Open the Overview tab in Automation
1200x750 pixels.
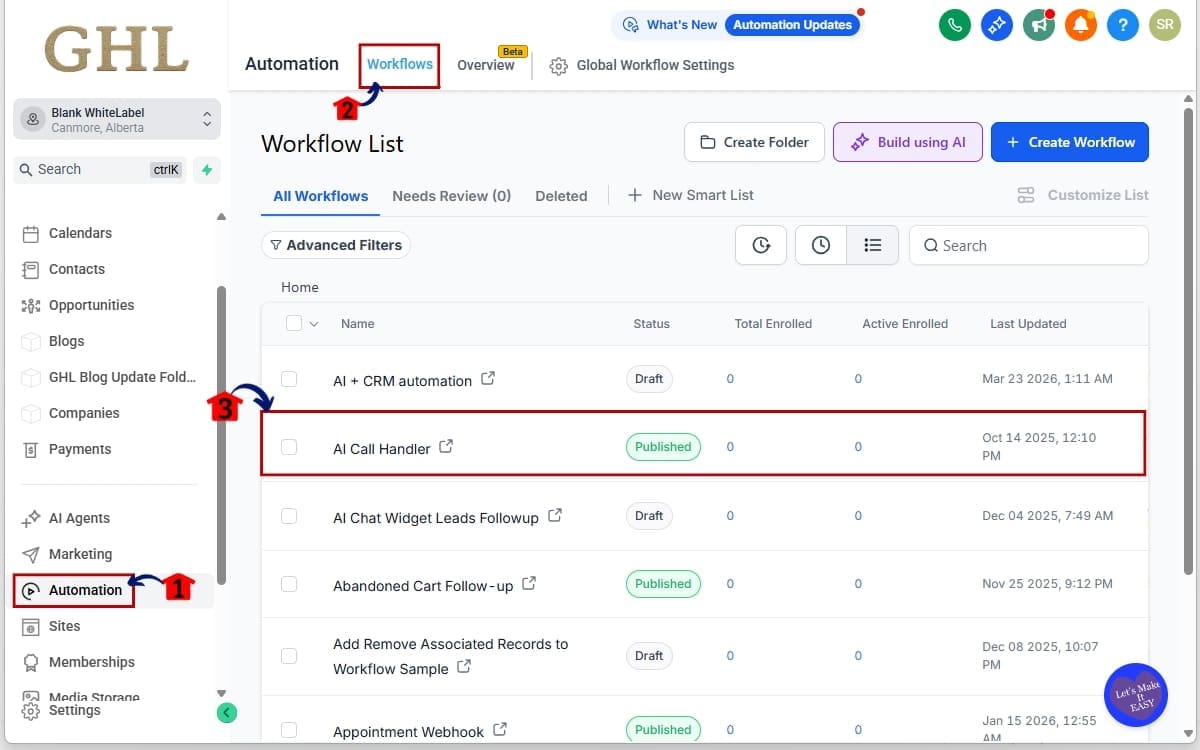click(486, 65)
